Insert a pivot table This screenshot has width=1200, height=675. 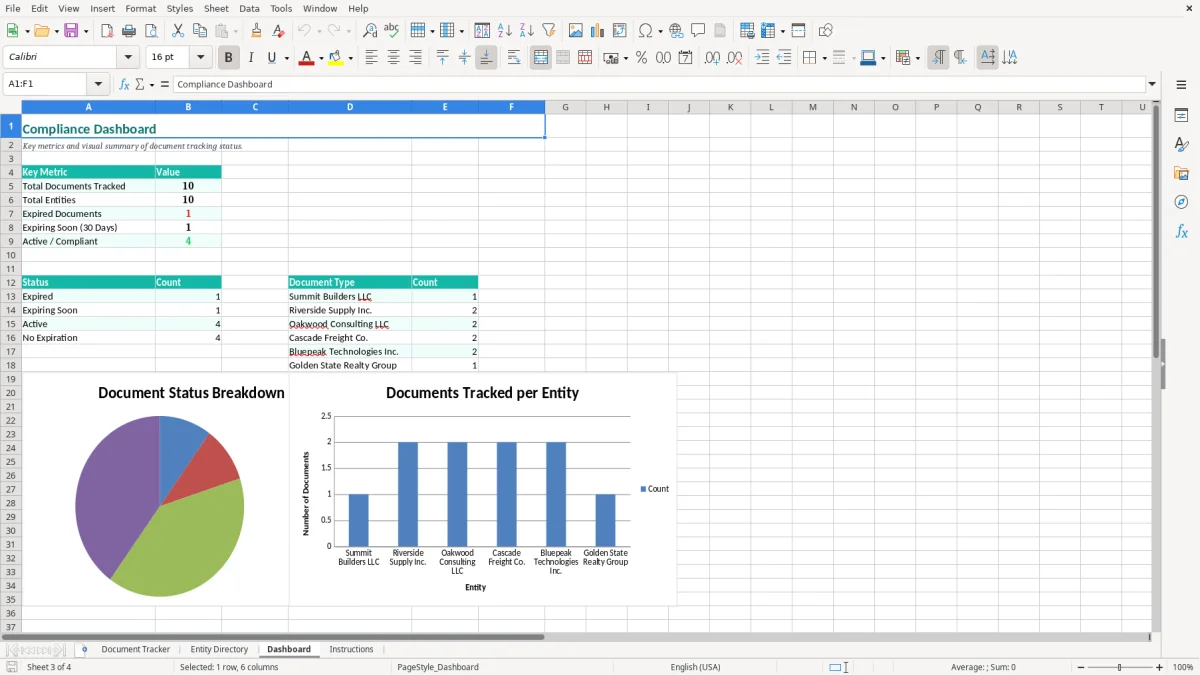[620, 31]
